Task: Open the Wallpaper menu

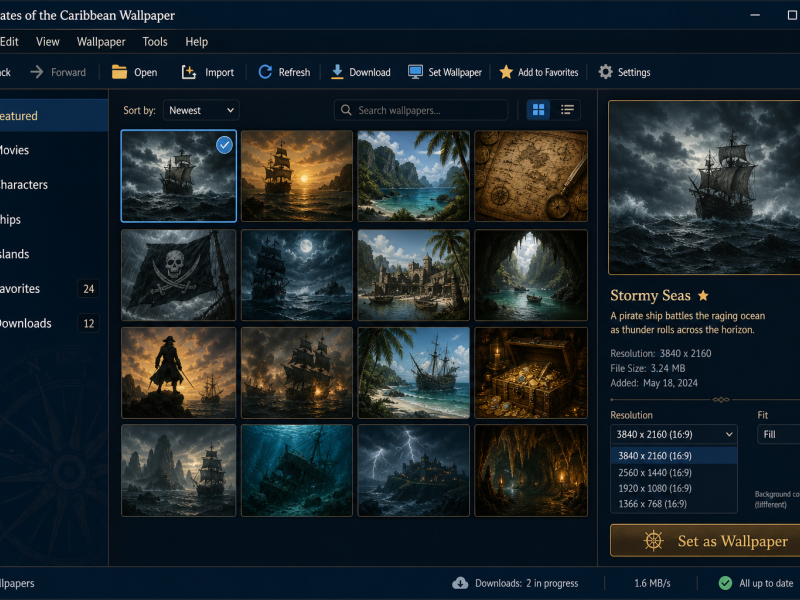Action: click(x=101, y=42)
